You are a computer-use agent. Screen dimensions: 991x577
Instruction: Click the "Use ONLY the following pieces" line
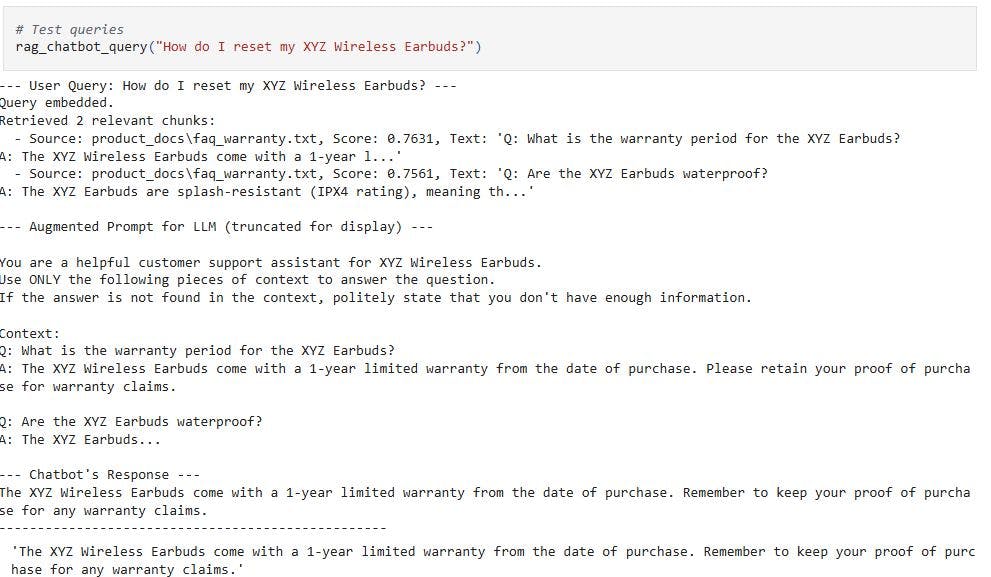tap(247, 279)
